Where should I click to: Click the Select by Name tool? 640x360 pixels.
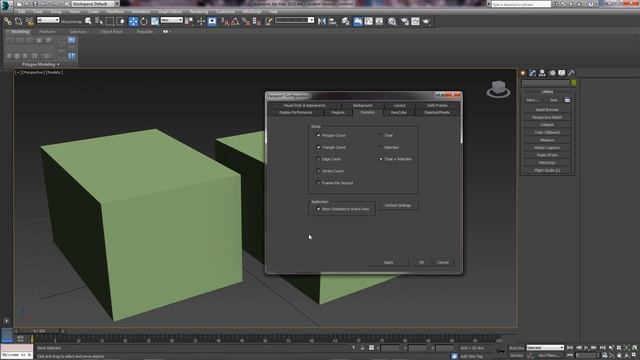click(x=99, y=21)
